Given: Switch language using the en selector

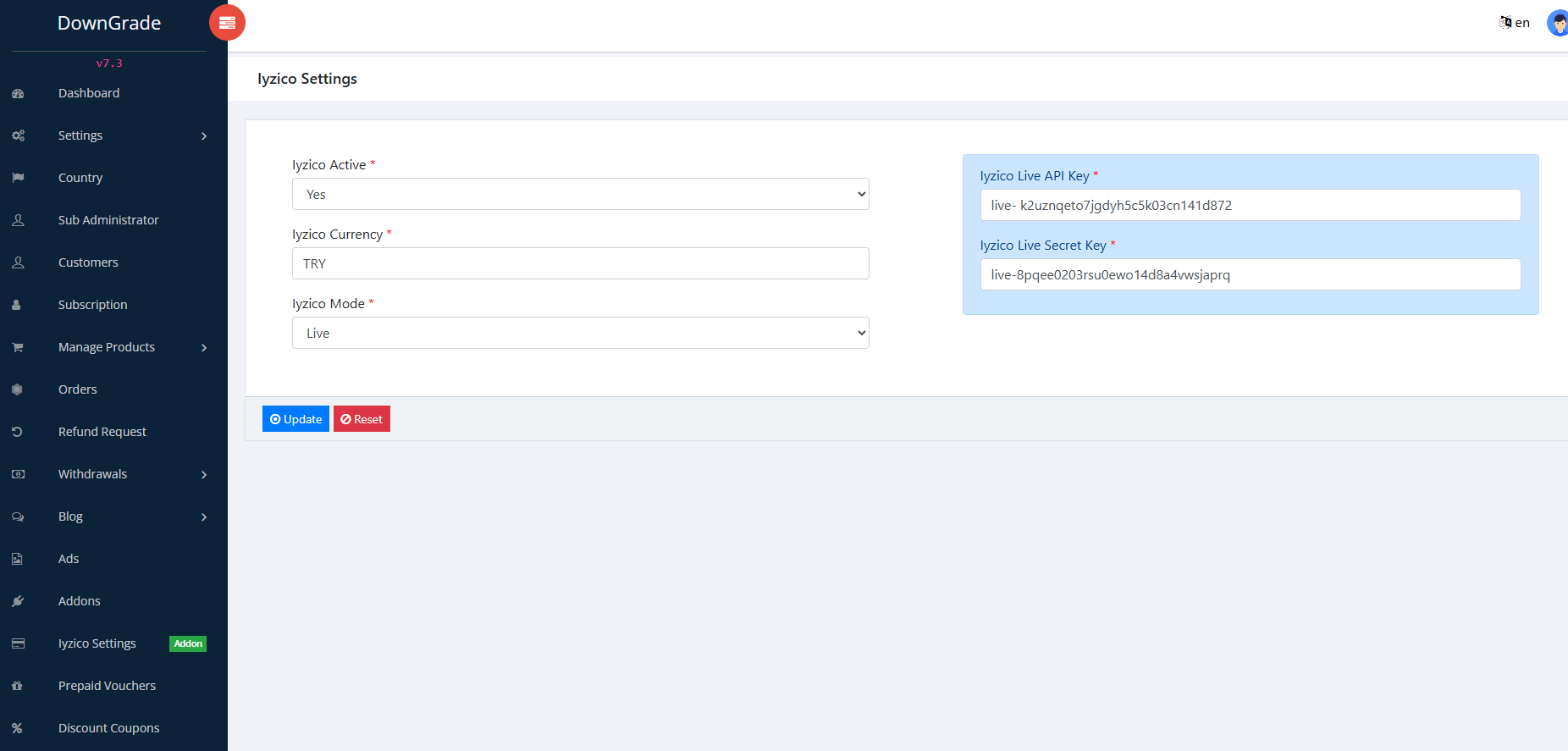Looking at the screenshot, I should tap(1515, 23).
